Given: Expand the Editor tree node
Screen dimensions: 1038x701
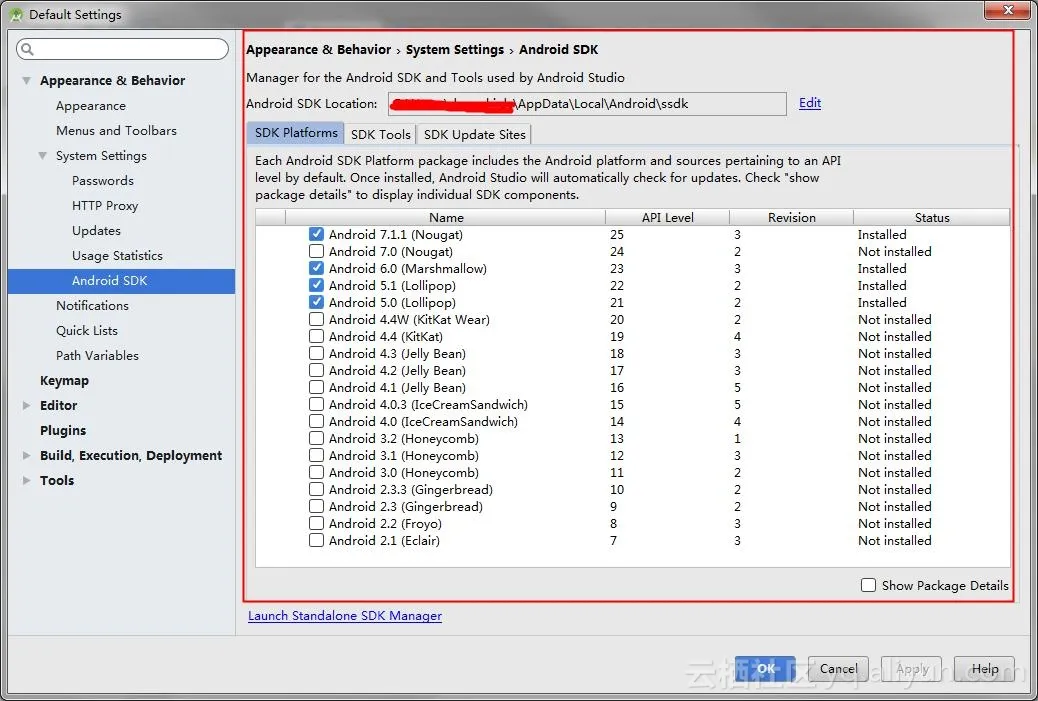Looking at the screenshot, I should [x=26, y=405].
